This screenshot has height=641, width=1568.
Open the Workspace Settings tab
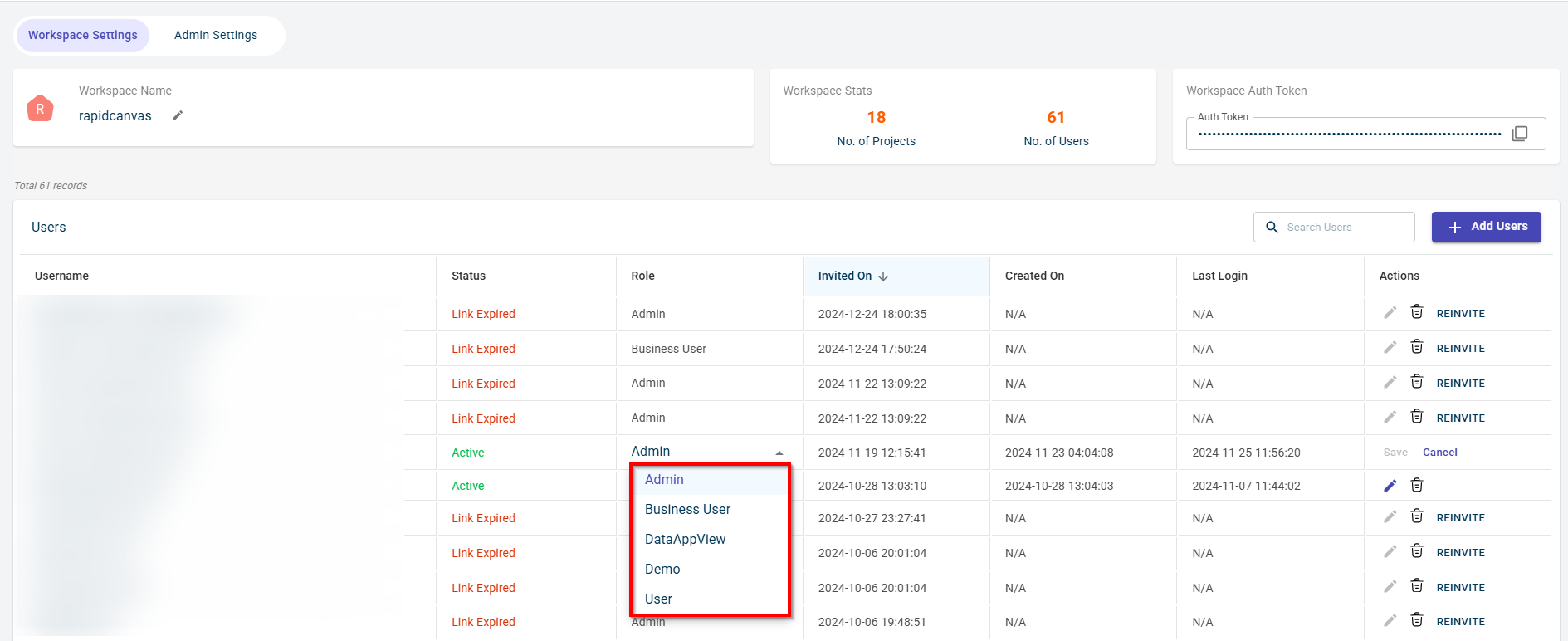[x=83, y=36]
